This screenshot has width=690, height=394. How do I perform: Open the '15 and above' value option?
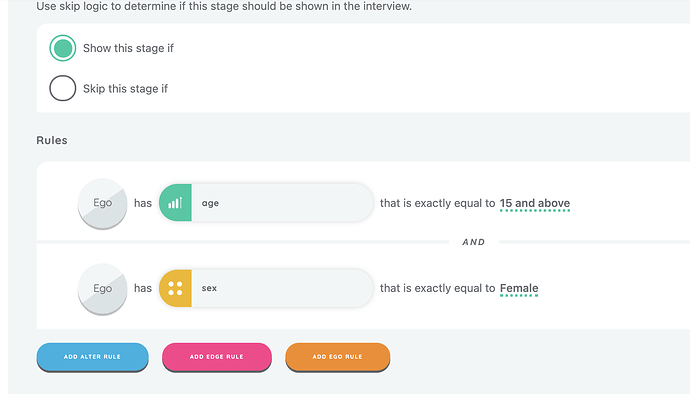(535, 203)
